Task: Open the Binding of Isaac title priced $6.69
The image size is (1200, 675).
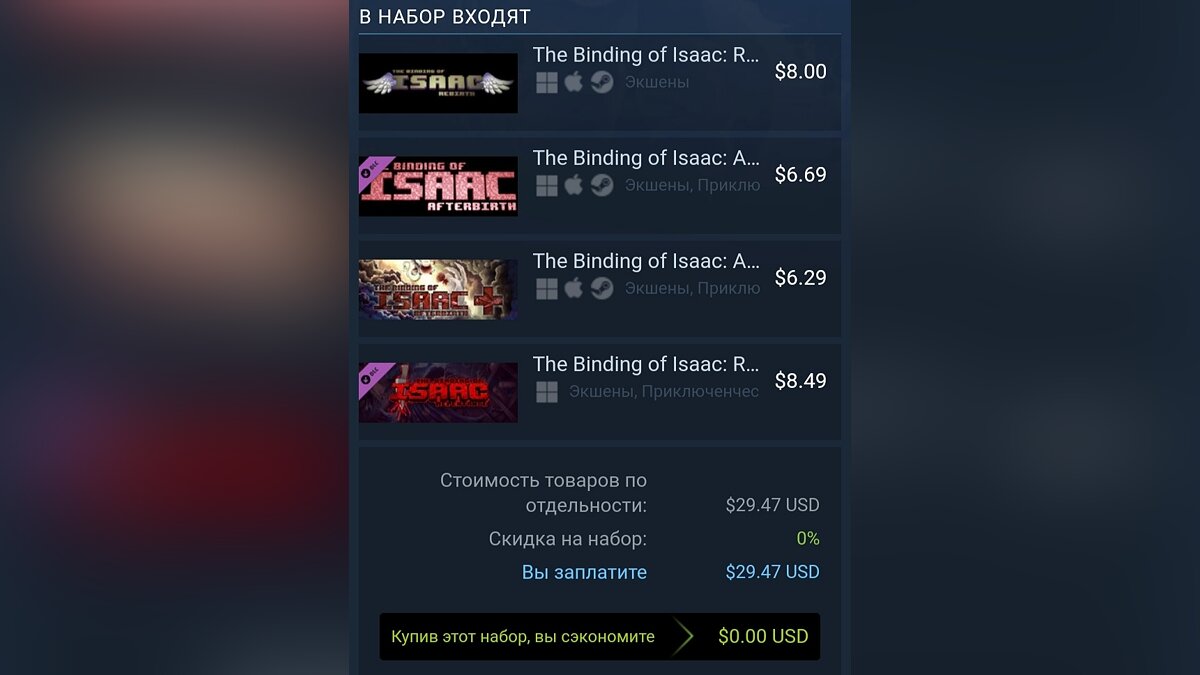Action: [646, 158]
